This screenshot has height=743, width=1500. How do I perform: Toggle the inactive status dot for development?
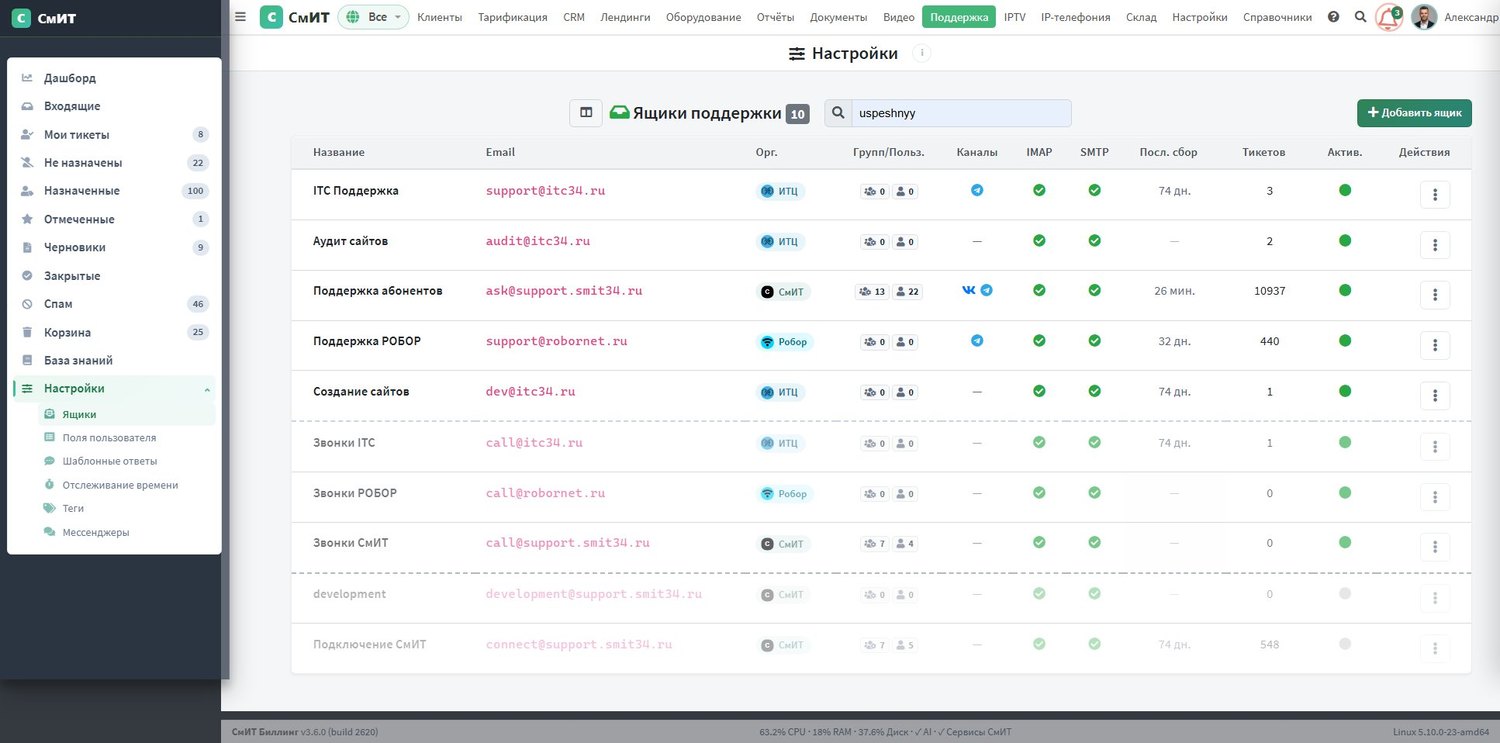tap(1345, 594)
